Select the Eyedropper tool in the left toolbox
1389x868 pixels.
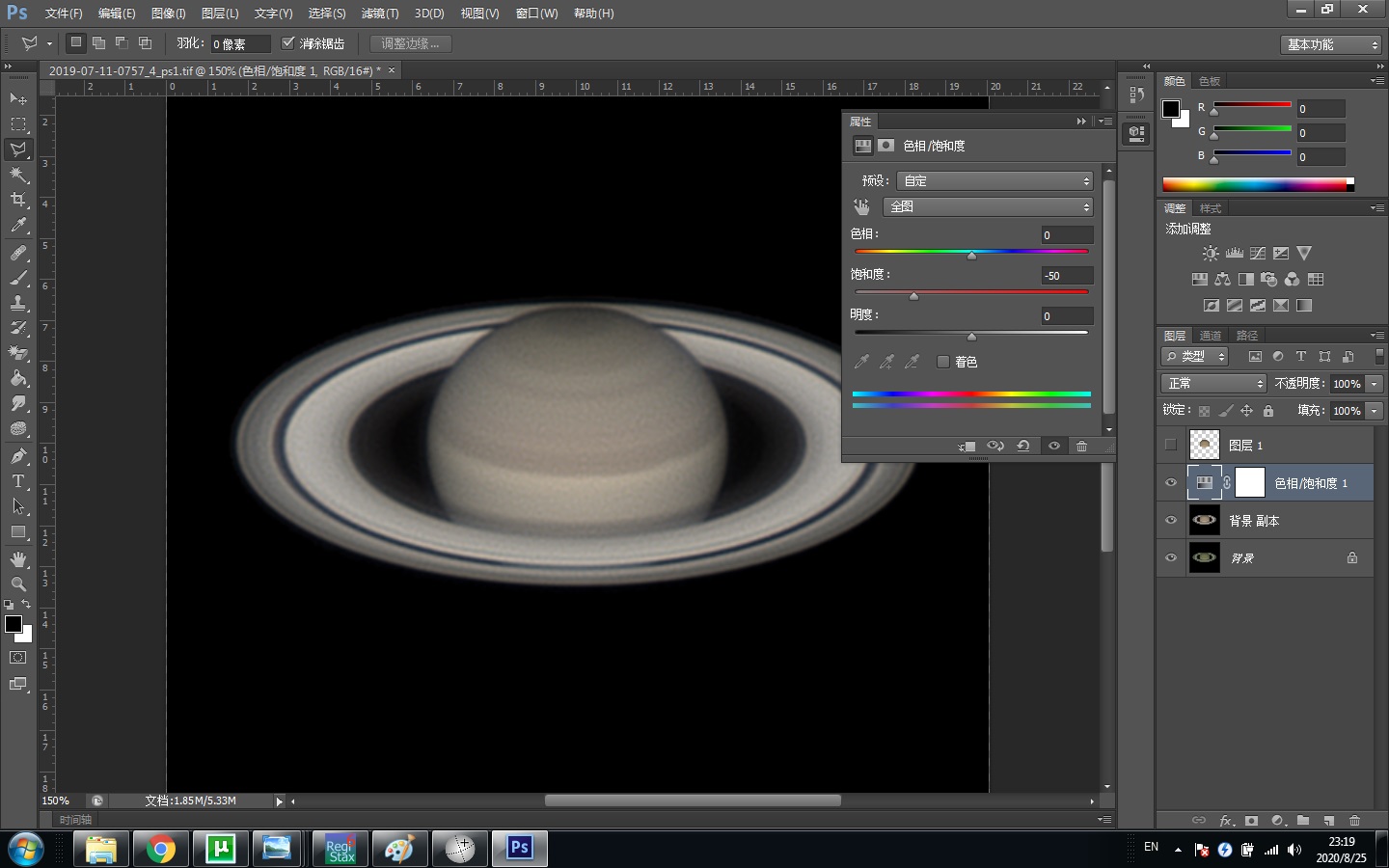coord(18,226)
